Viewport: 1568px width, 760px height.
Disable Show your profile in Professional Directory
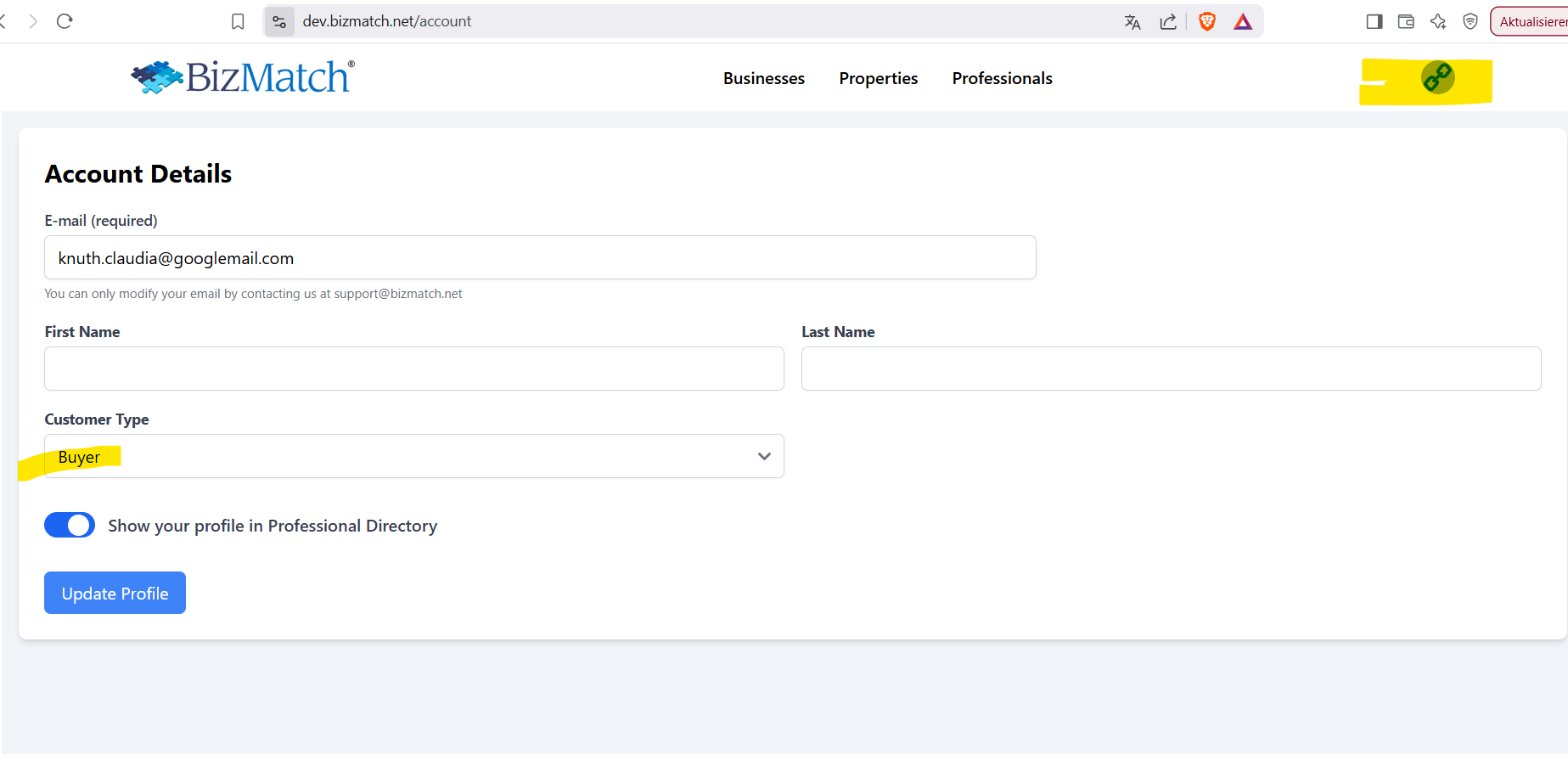(70, 526)
